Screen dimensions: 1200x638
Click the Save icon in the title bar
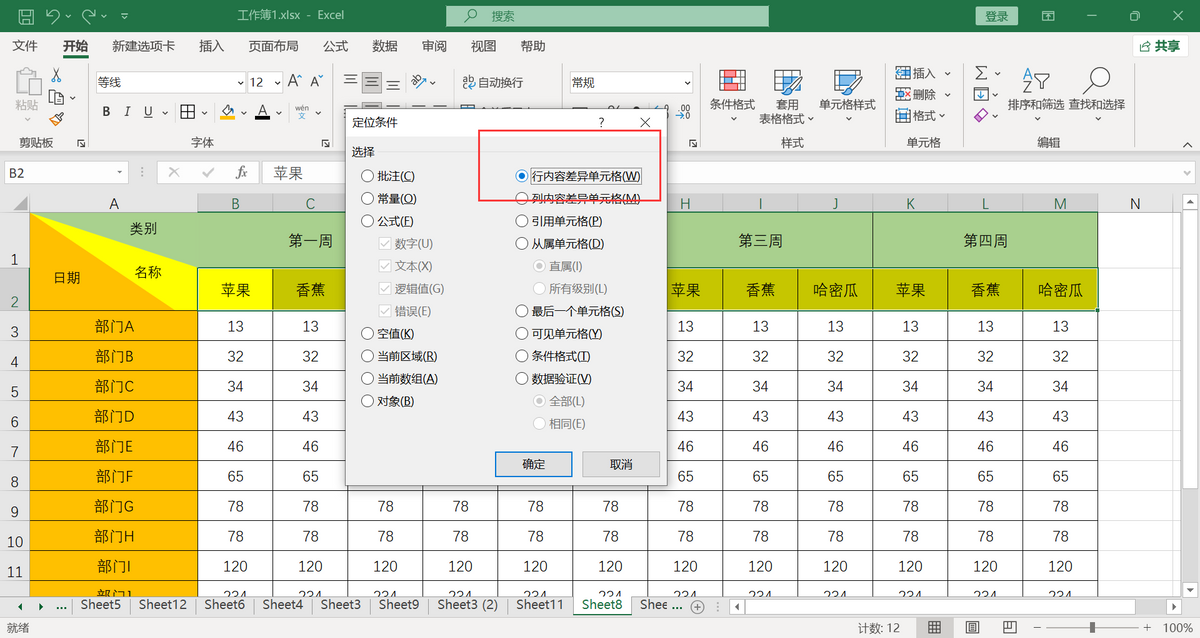click(26, 16)
